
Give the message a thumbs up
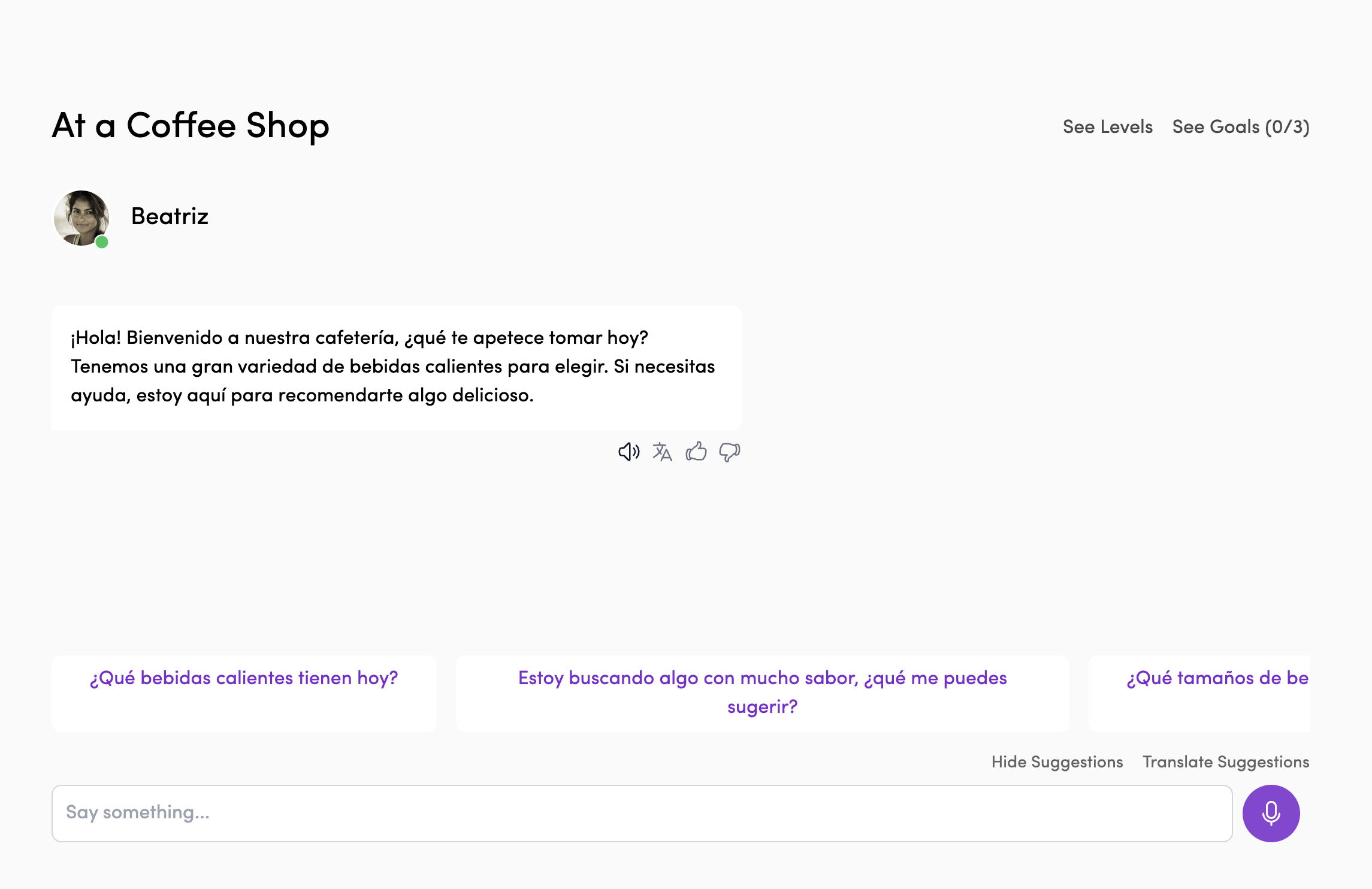696,452
